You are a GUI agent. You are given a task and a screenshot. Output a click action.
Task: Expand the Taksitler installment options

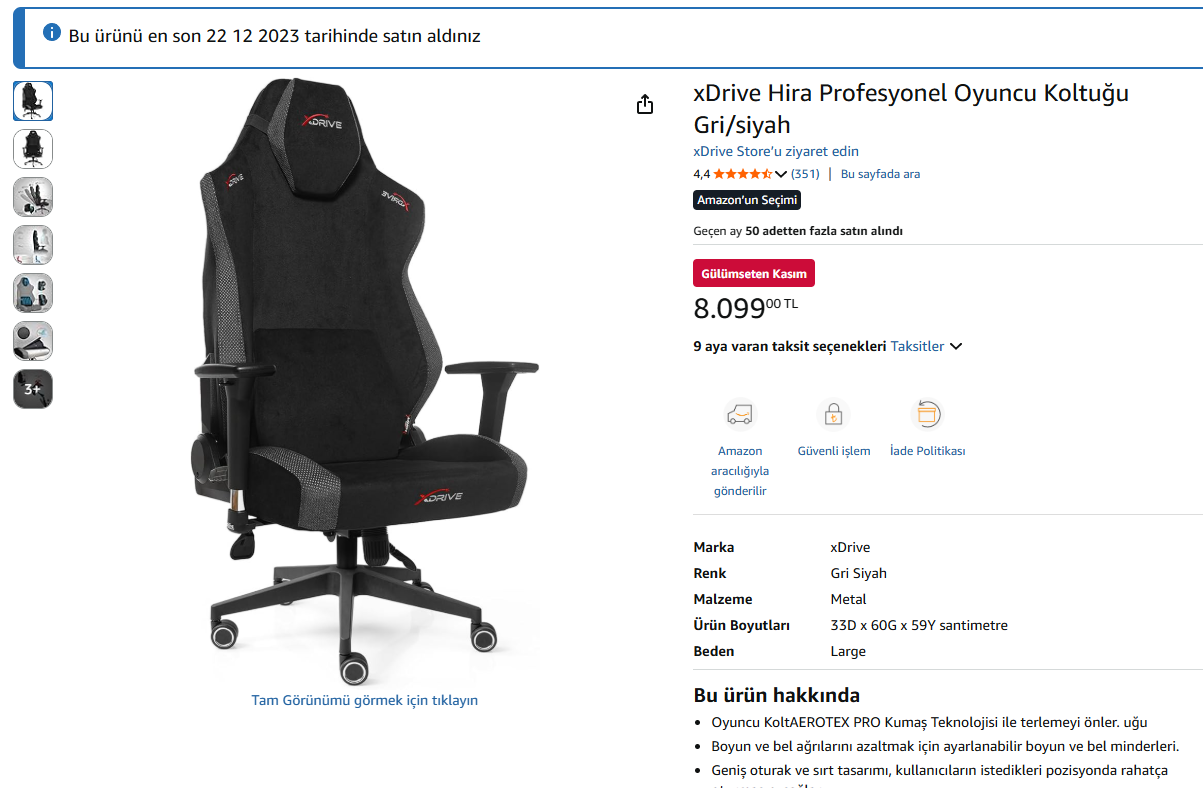(x=926, y=346)
